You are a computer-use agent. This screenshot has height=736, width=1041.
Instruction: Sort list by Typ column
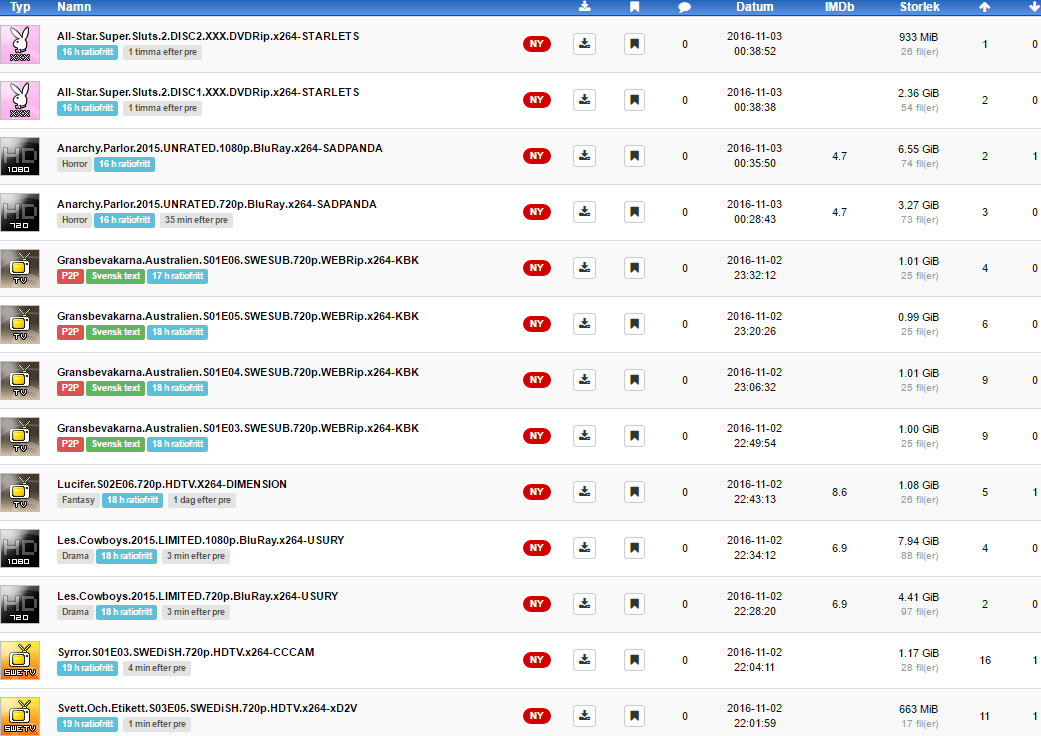pos(20,7)
